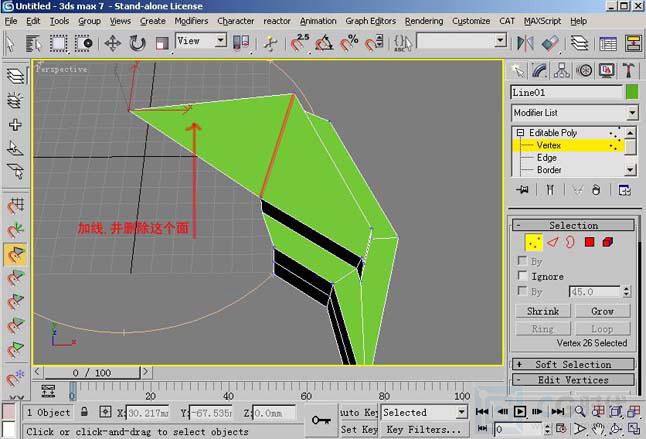Open the Rendering menu
The height and width of the screenshot is (439, 646).
[x=424, y=21]
